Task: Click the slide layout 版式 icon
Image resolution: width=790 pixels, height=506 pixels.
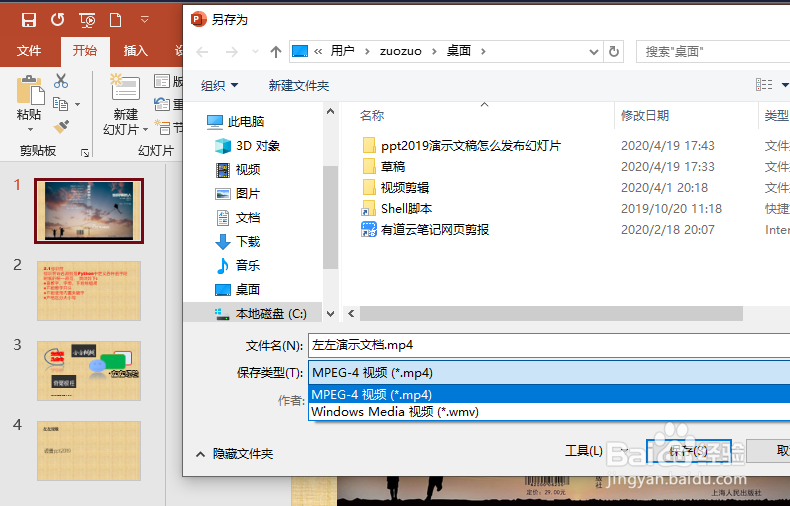Action: (x=162, y=81)
